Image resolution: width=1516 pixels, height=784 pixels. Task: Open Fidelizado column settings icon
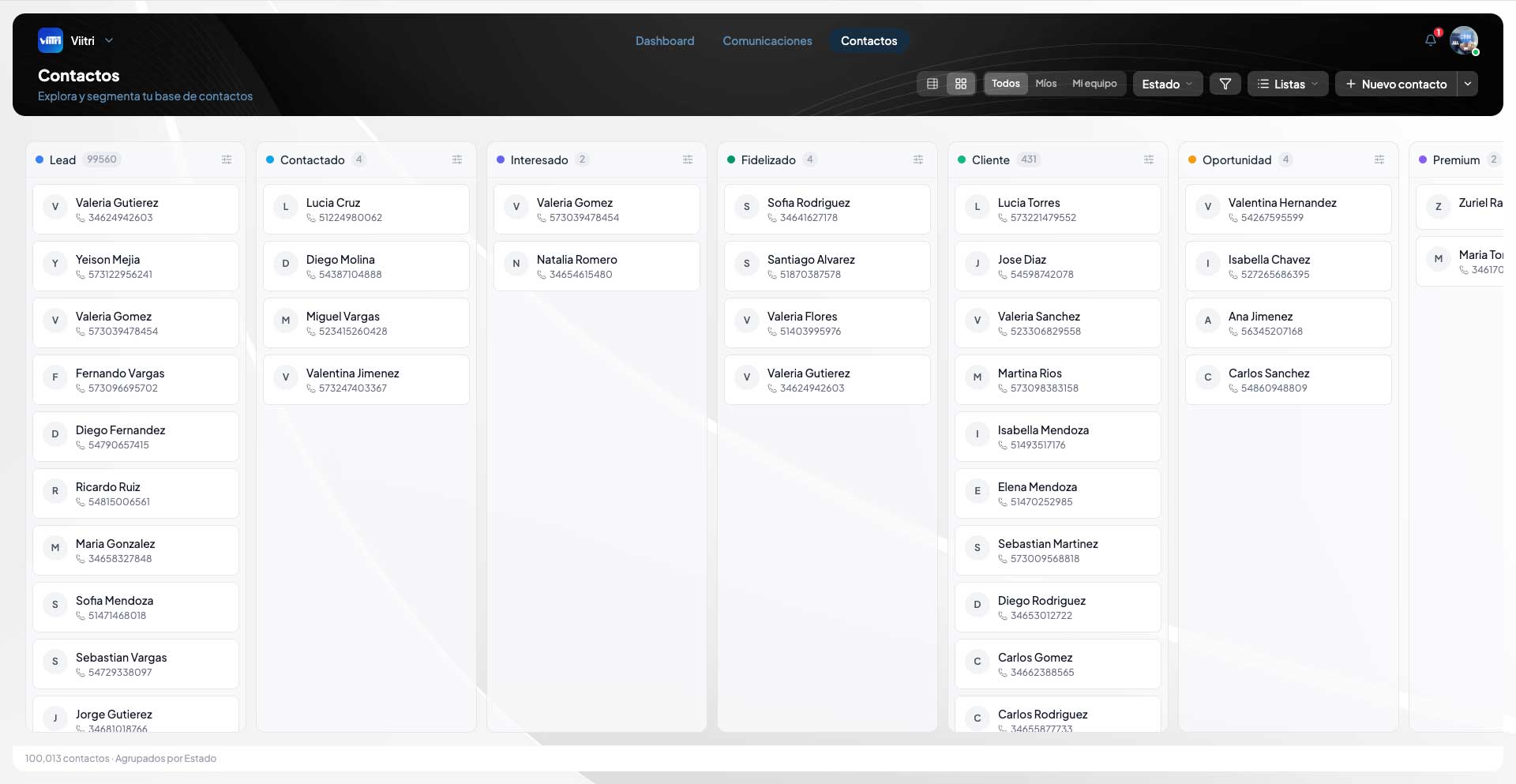point(918,159)
